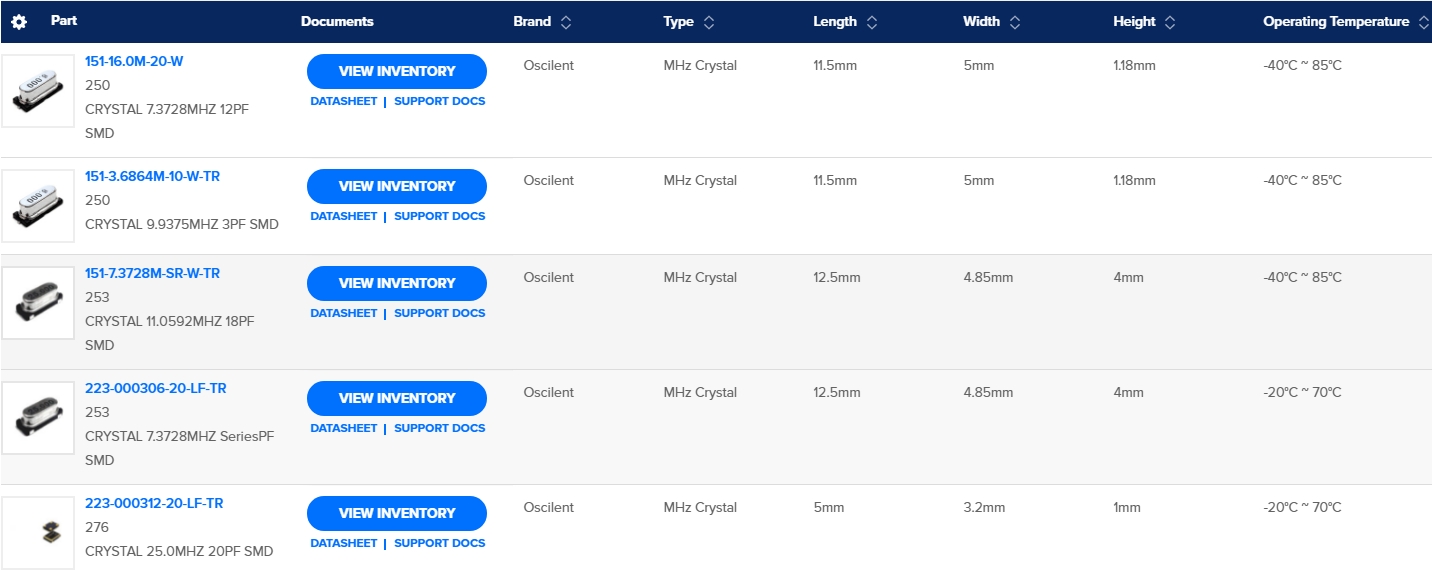Sort by Length column arrows
This screenshot has width=1432, height=570.
872,22
